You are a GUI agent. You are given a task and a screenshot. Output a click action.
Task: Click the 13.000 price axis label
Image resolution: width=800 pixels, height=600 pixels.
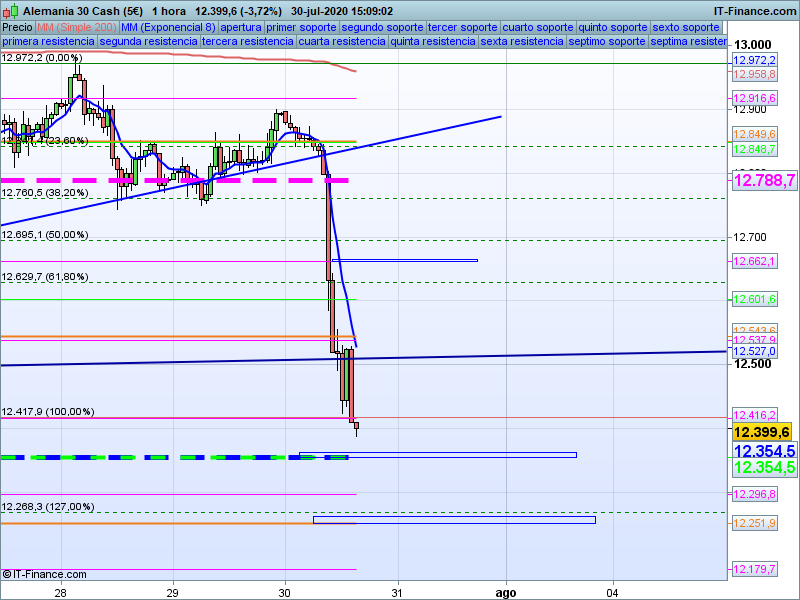pyautogui.click(x=753, y=45)
